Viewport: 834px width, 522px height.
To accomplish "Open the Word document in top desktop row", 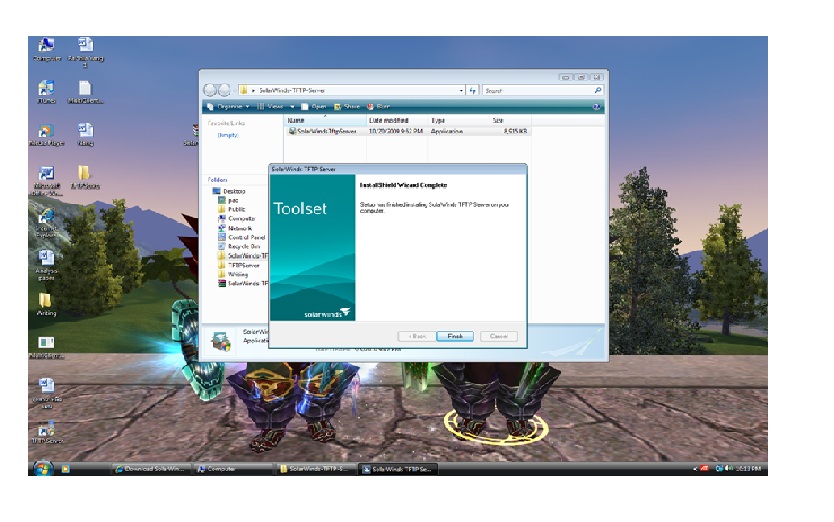I will pos(85,51).
